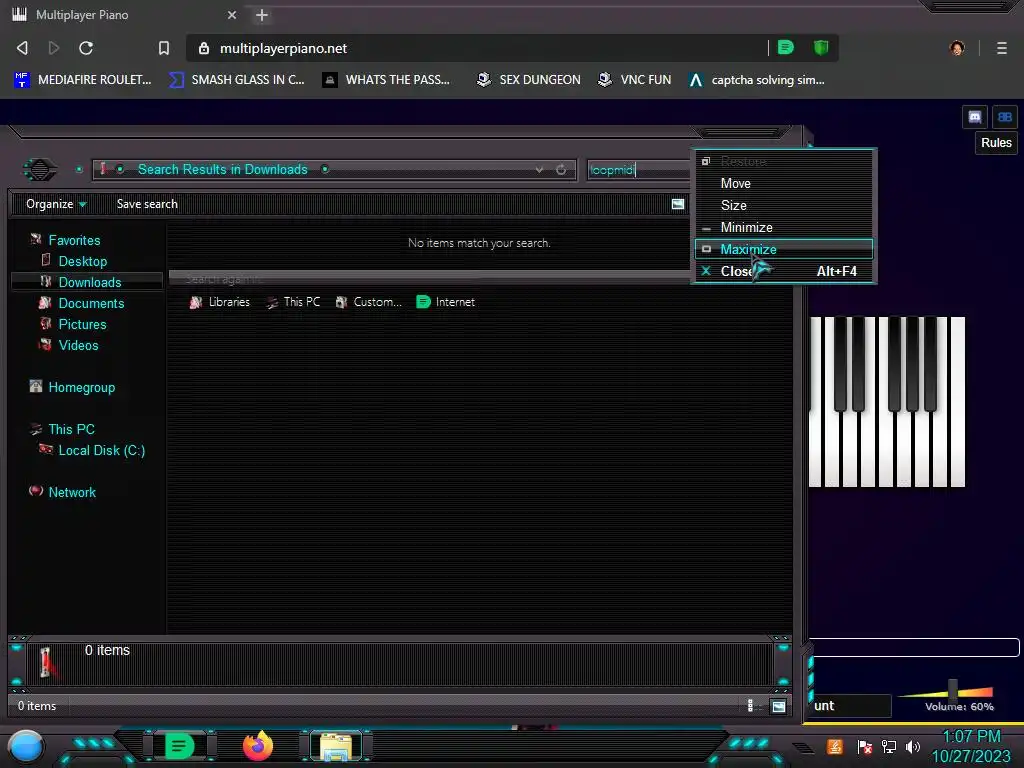The height and width of the screenshot is (768, 1024).
Task: Choose Move in window system menu
Action: pos(784,184)
